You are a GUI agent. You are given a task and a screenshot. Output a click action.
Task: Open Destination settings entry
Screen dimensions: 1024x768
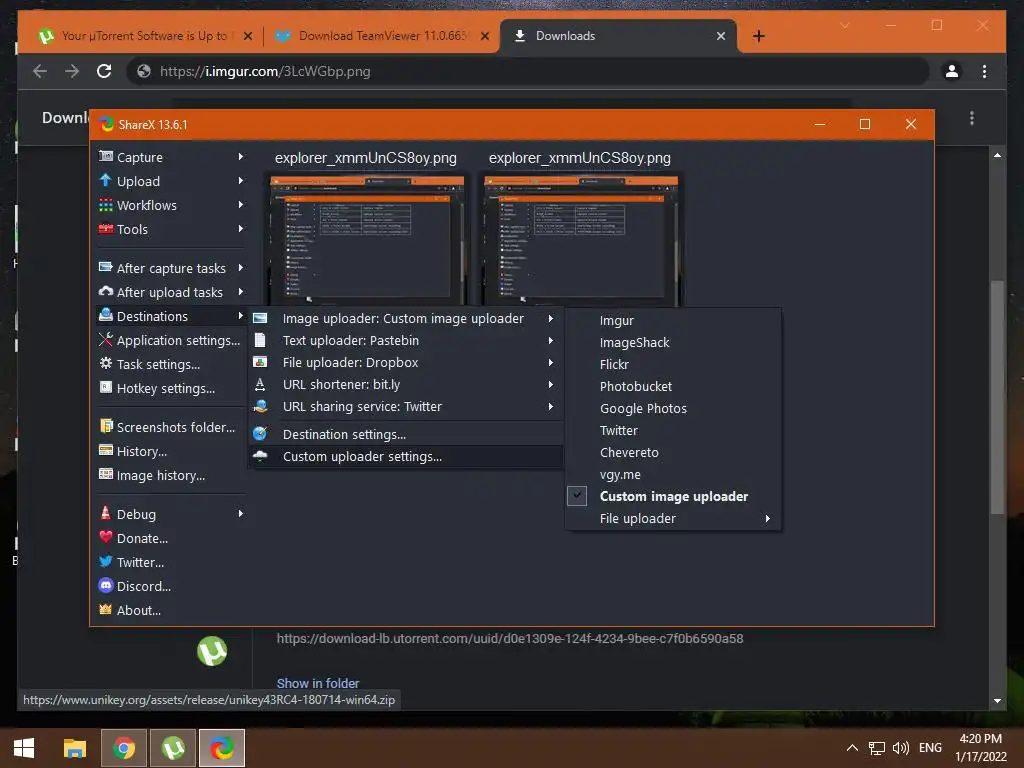[x=406, y=434]
